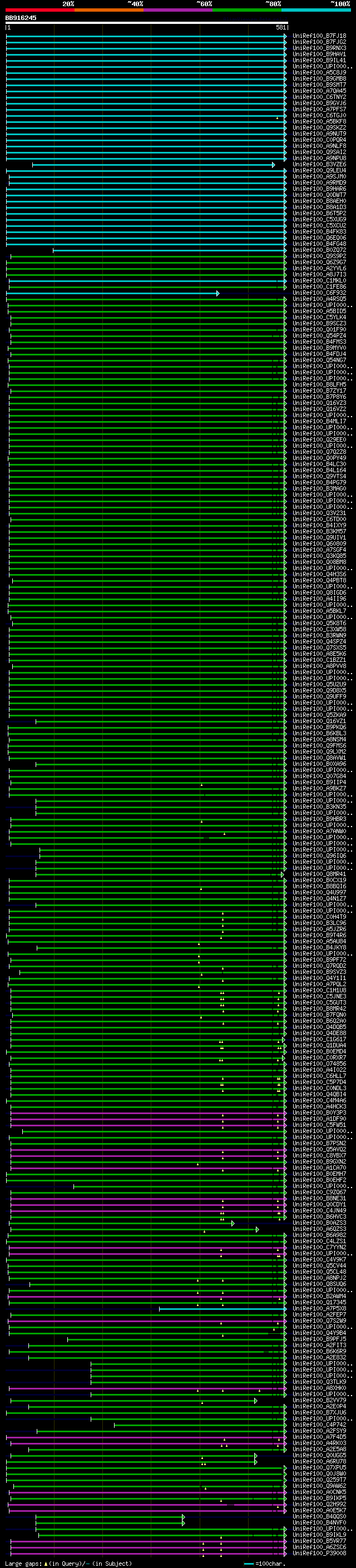The height and width of the screenshot is (1568, 356).
Task: Click the Large gaps legend text
Action: pos(69,1564)
